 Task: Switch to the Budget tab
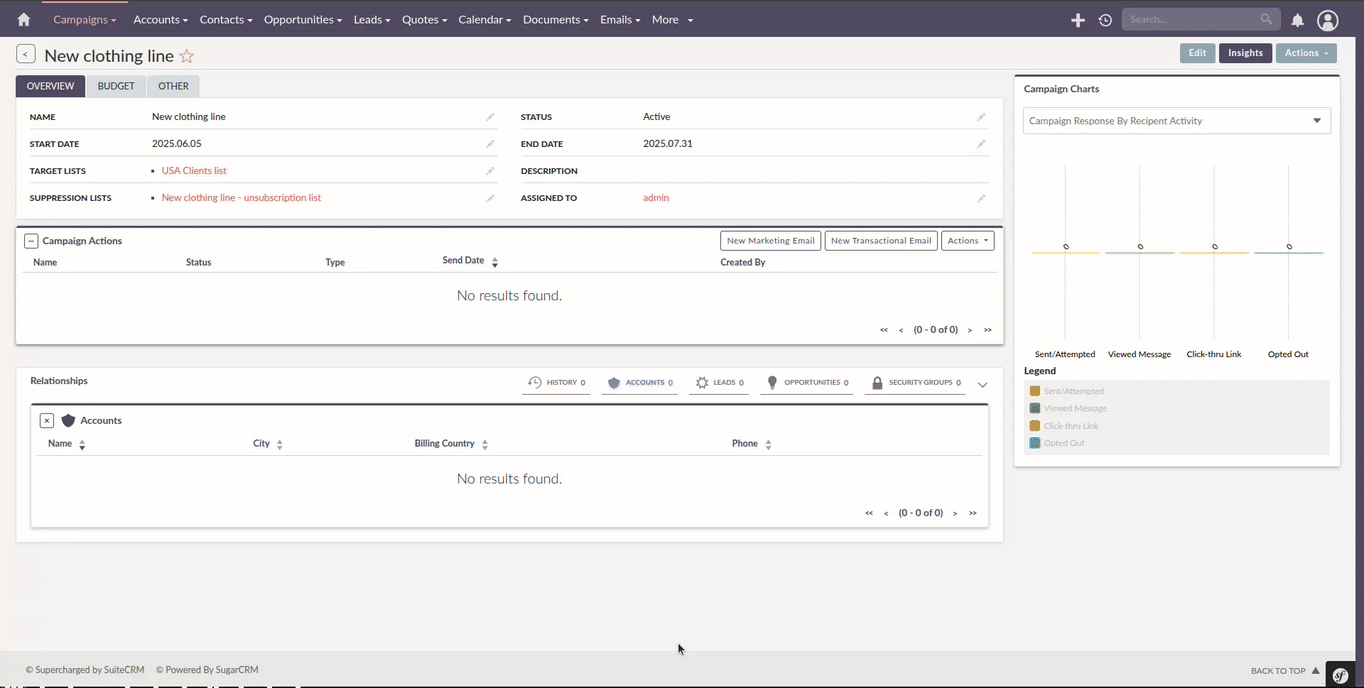pos(116,86)
